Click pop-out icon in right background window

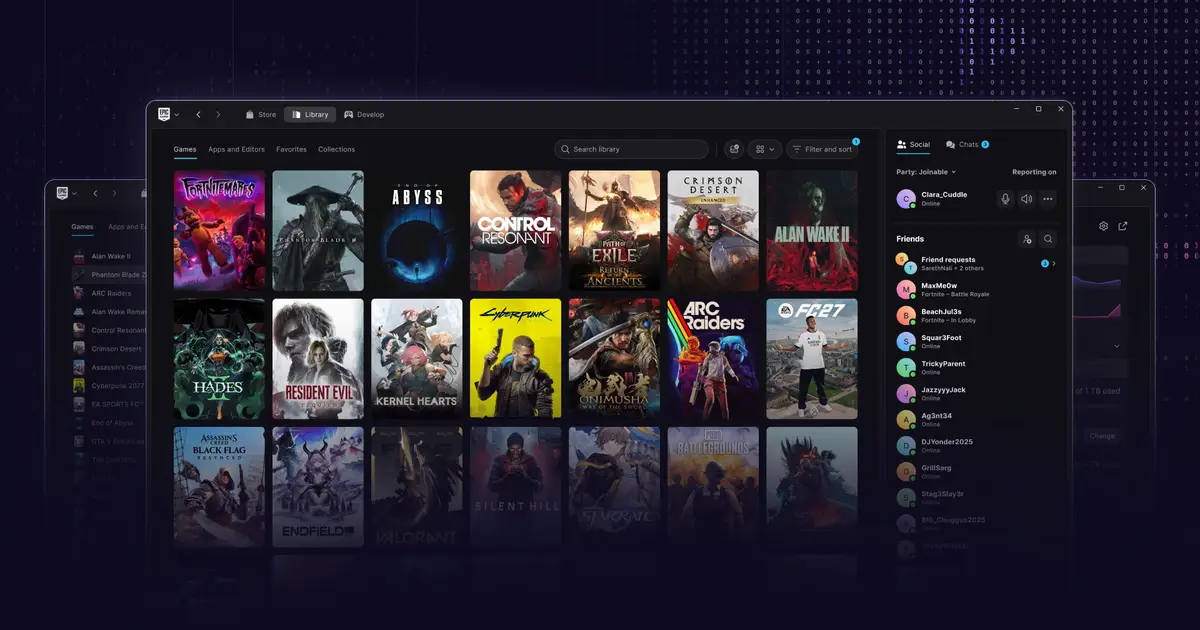1123,226
